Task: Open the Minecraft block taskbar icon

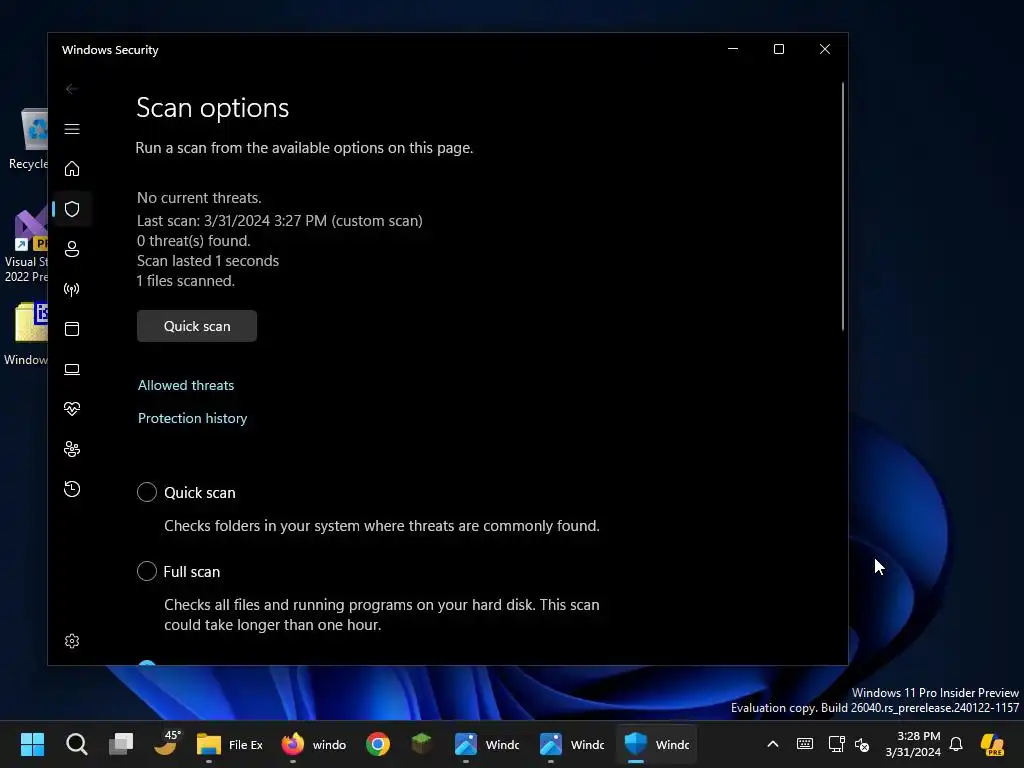Action: (x=421, y=744)
